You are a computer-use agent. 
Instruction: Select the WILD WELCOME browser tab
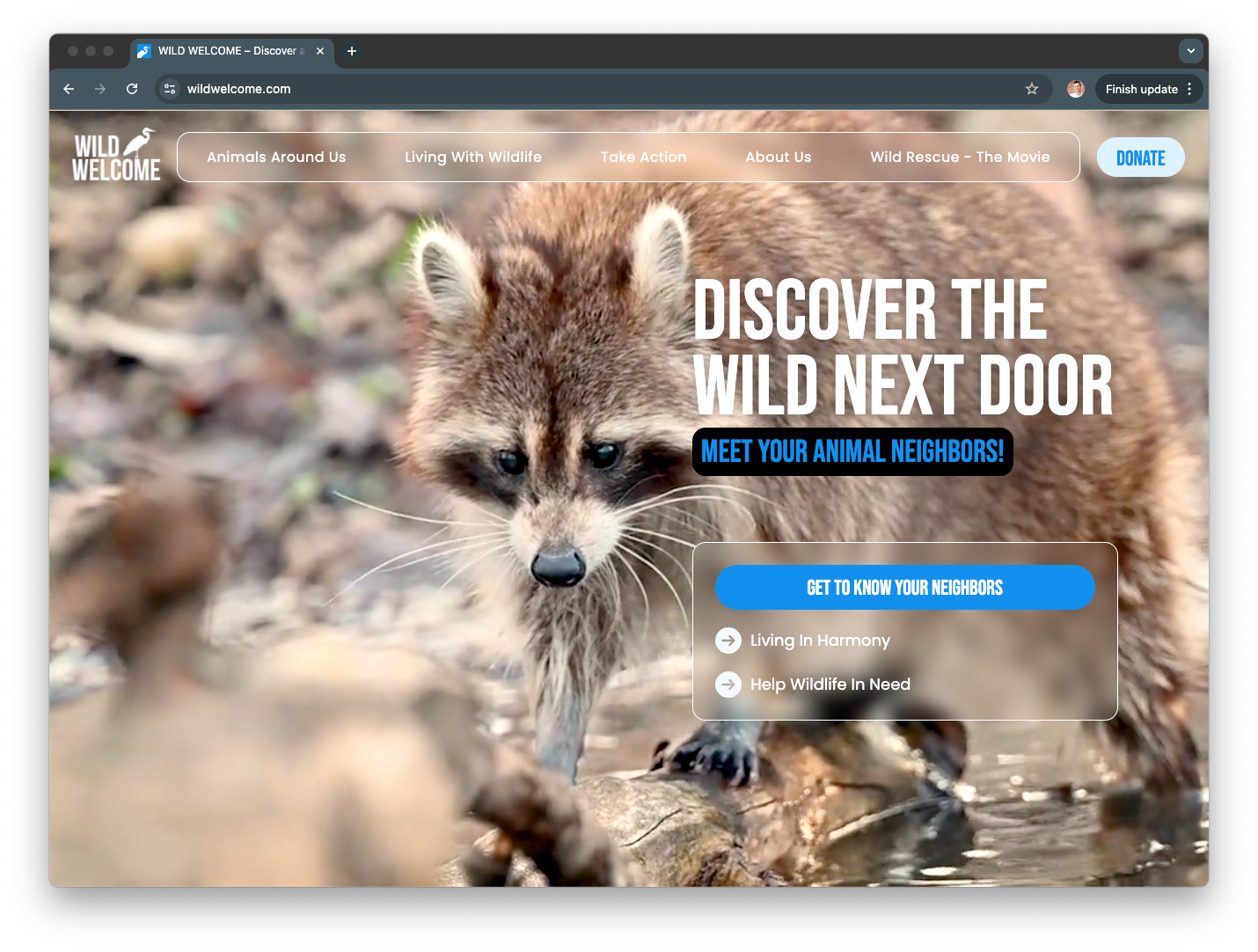point(231,51)
